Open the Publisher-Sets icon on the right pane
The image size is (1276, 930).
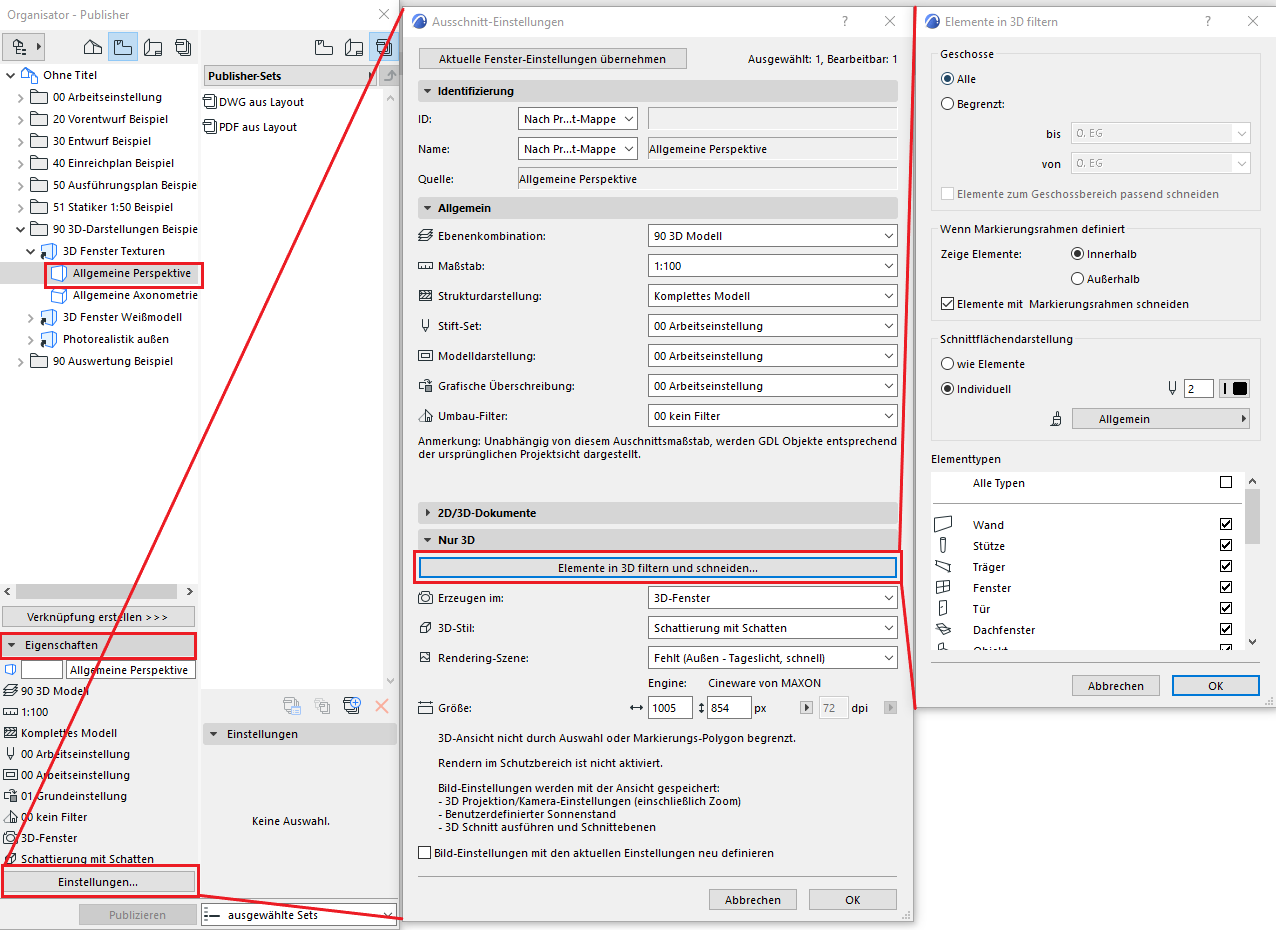click(x=383, y=46)
